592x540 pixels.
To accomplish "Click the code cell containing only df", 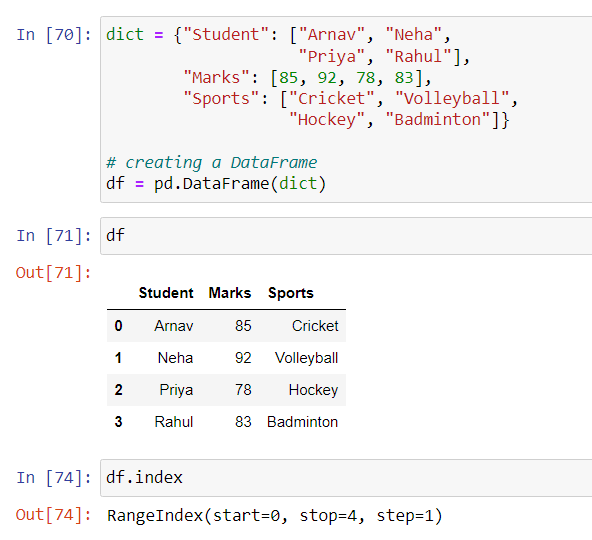I will tap(346, 236).
